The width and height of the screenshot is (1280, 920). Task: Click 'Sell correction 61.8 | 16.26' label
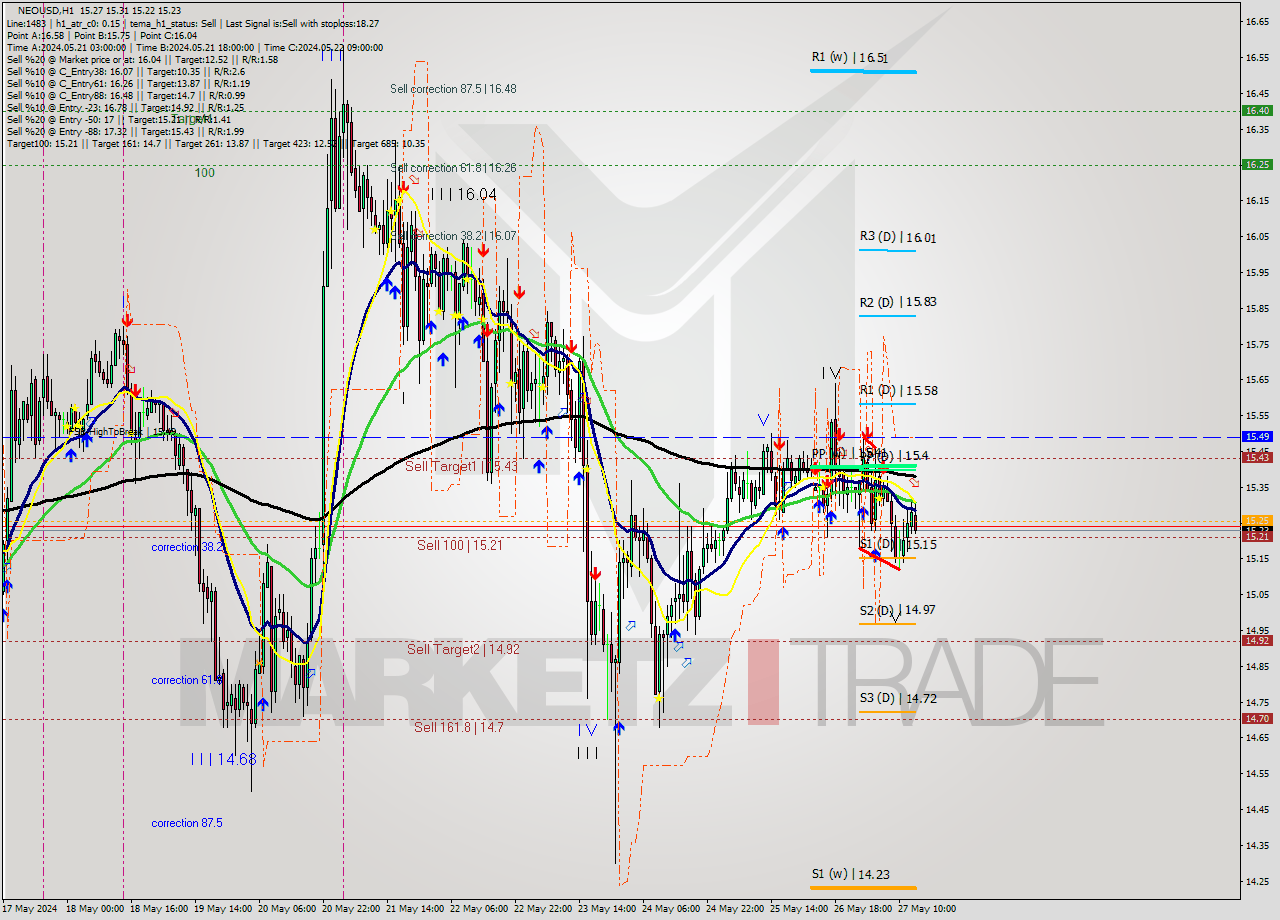coord(453,168)
